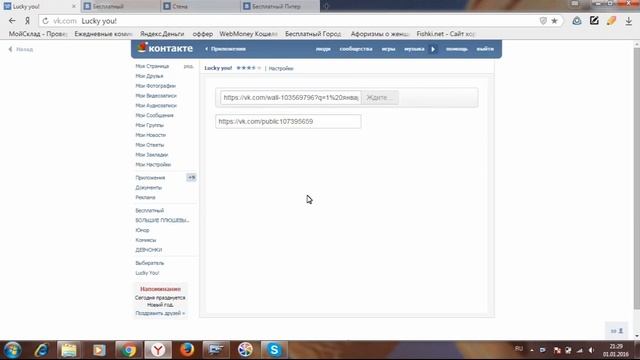Click the wall URL input field
The width and height of the screenshot is (640, 360).
coord(291,98)
